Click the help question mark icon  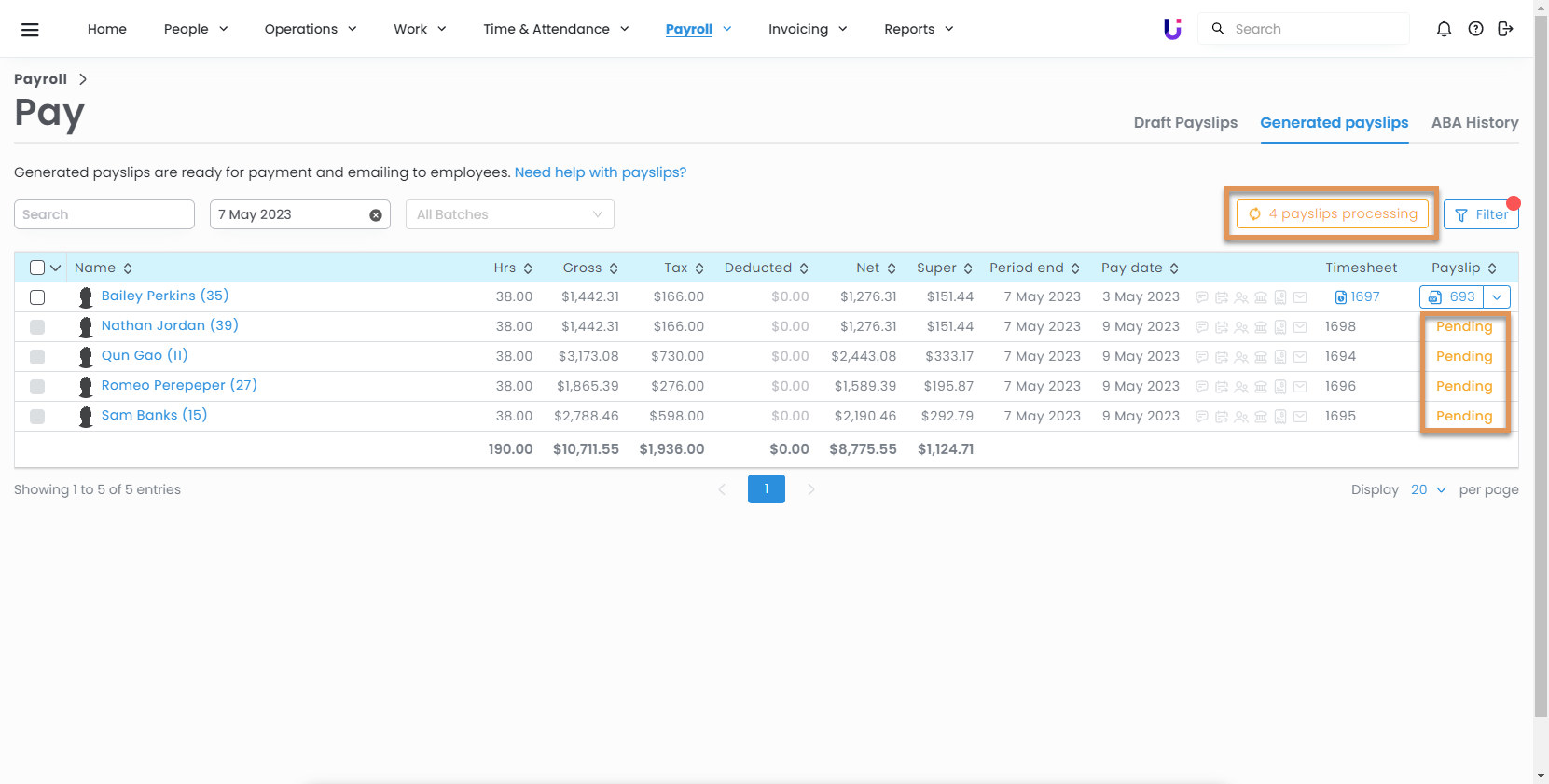click(x=1475, y=29)
